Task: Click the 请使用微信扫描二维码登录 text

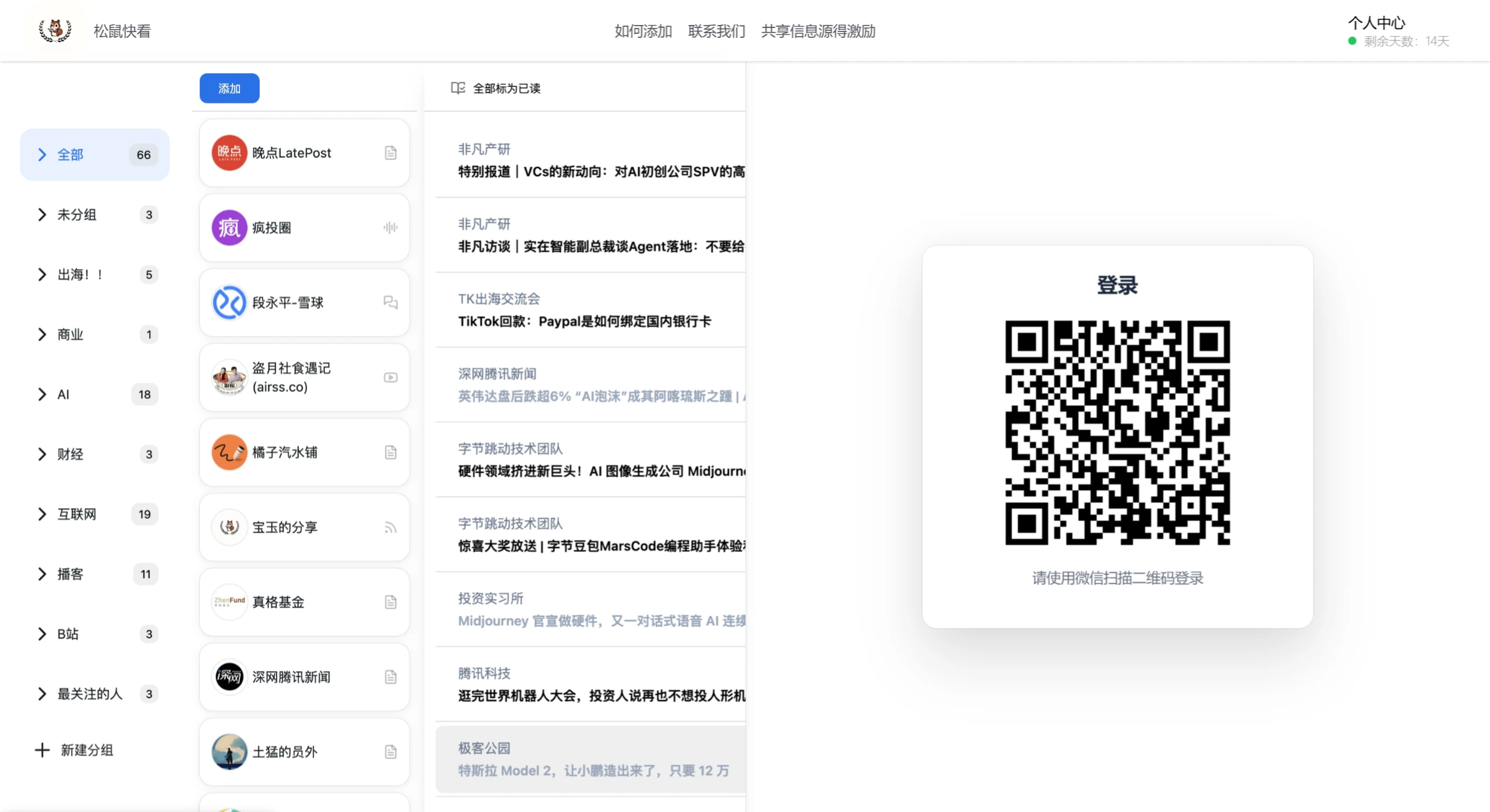Action: (1117, 578)
